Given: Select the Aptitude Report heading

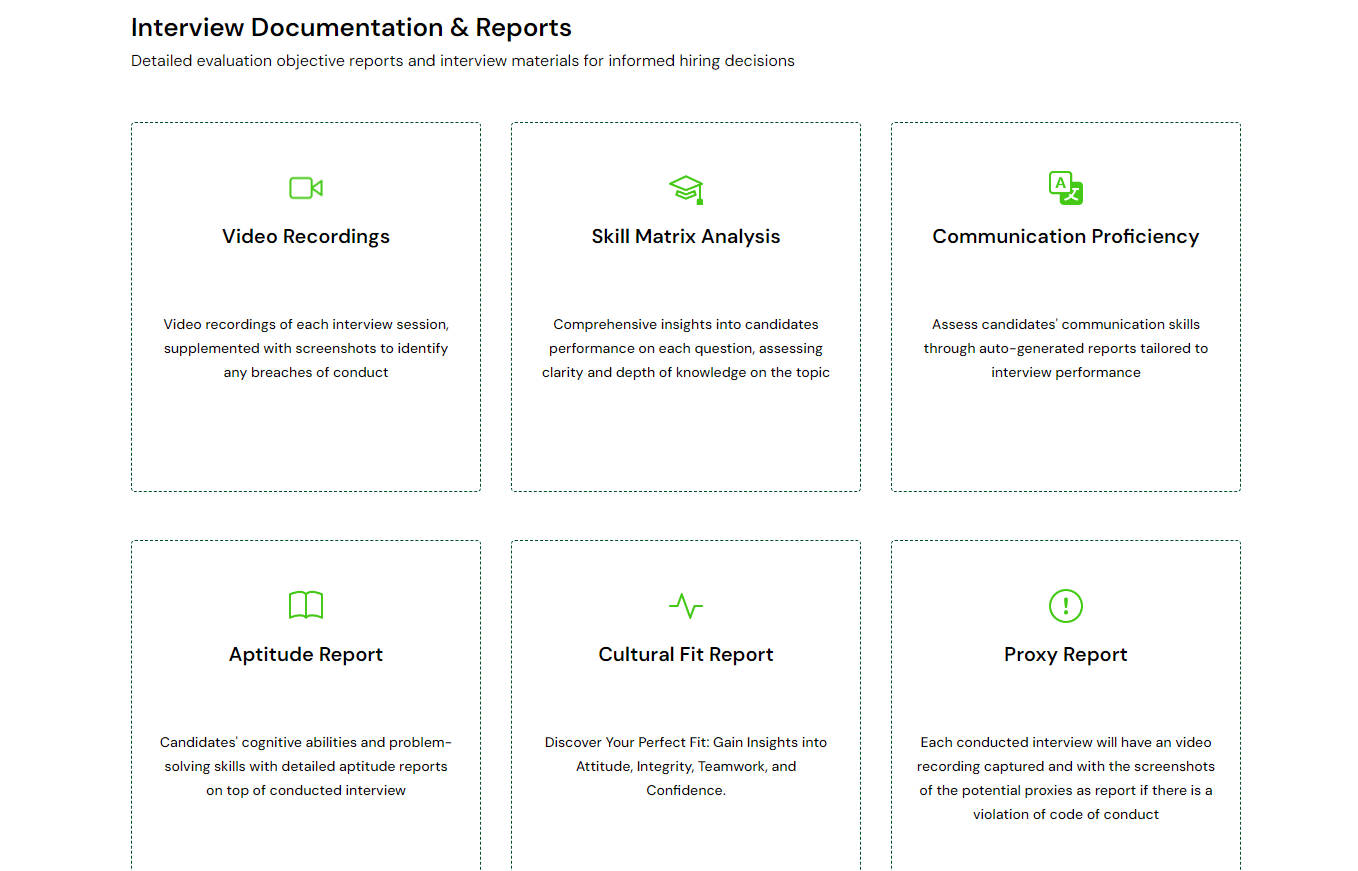Looking at the screenshot, I should (x=305, y=655).
